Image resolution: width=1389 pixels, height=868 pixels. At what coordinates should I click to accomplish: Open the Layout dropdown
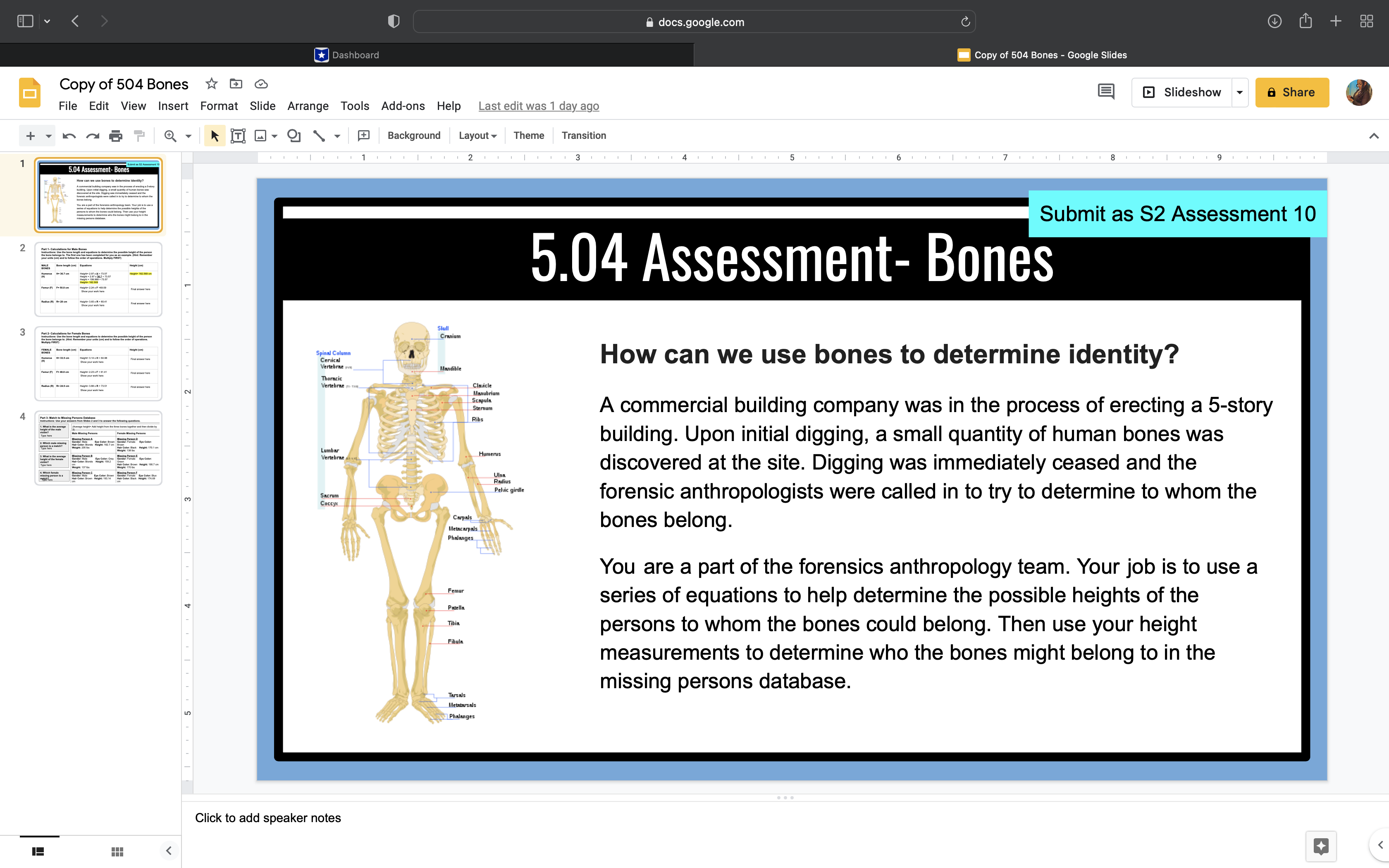(477, 136)
